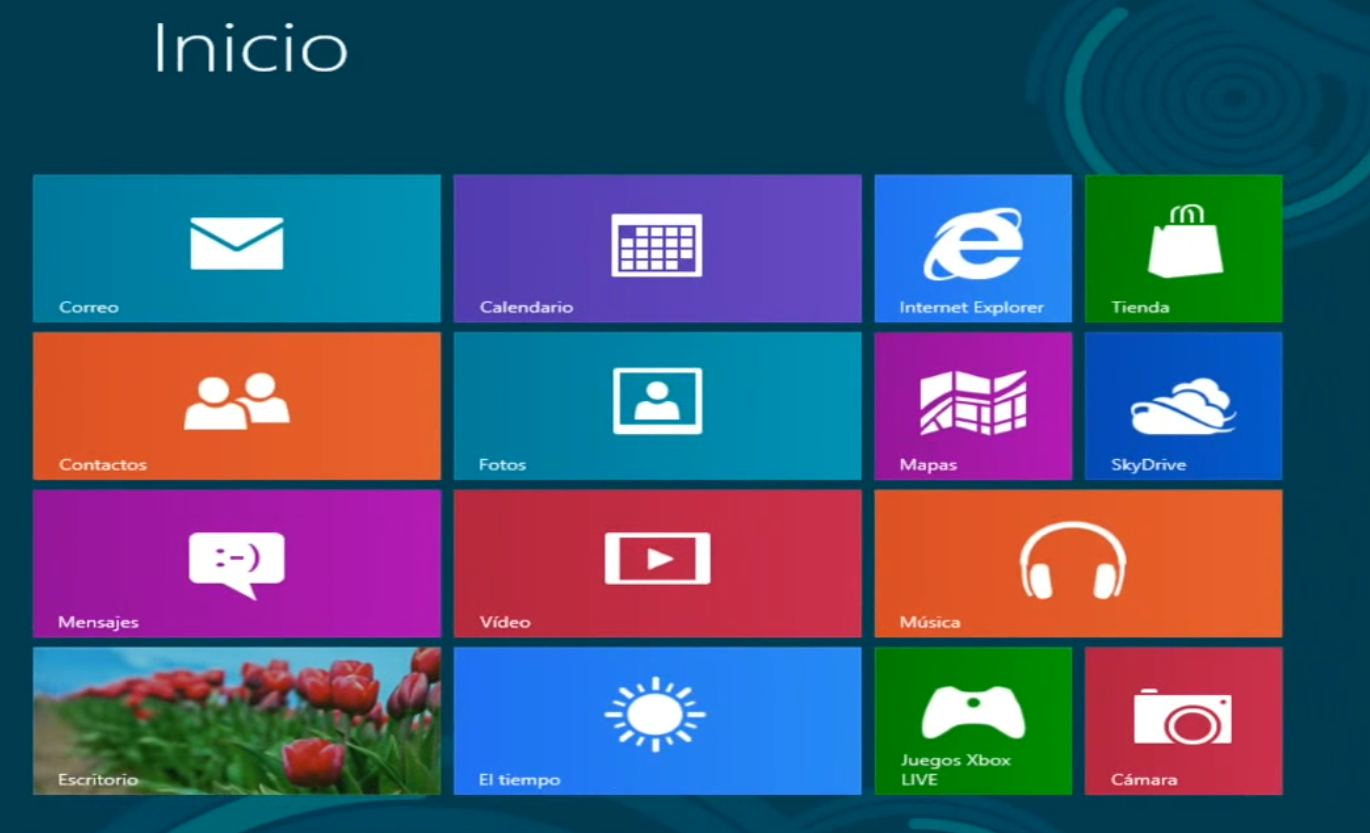Launch Internet Explorer from its tile
Screen dimensions: 1370x833
click(x=973, y=249)
